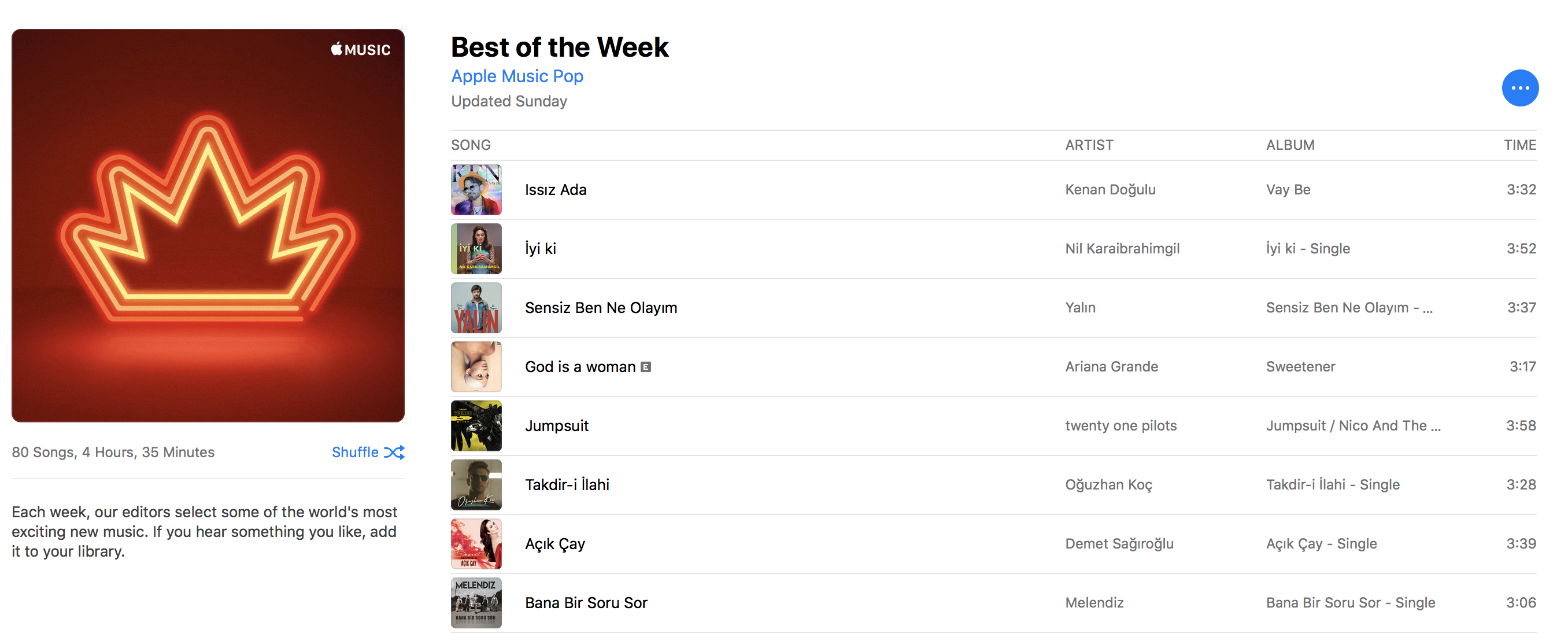Click the Apple Music logo on the cover
This screenshot has width=1568, height=633.
click(x=360, y=49)
